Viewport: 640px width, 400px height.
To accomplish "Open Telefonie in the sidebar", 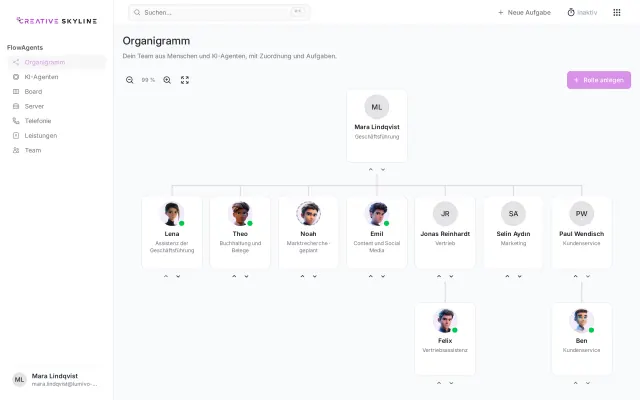I will (57, 121).
